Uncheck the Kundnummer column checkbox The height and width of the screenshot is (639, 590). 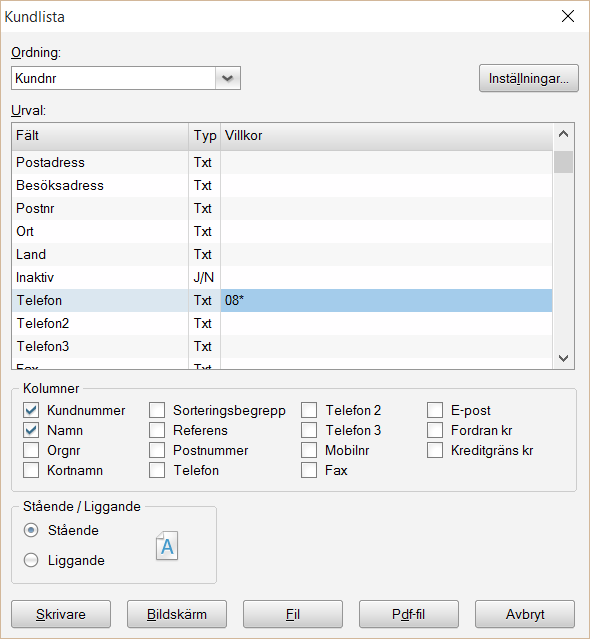[31, 410]
